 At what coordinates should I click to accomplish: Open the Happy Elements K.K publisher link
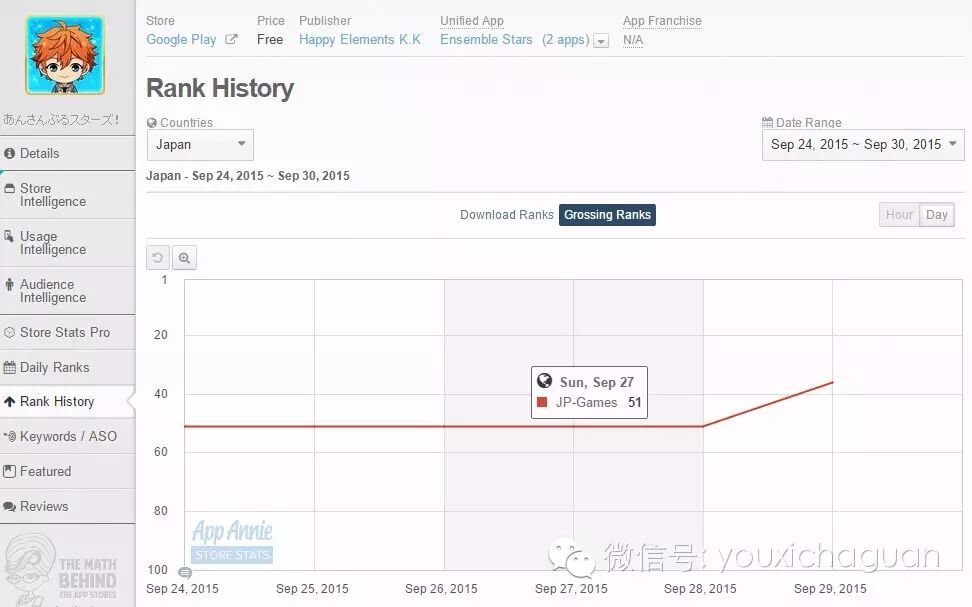tap(360, 40)
